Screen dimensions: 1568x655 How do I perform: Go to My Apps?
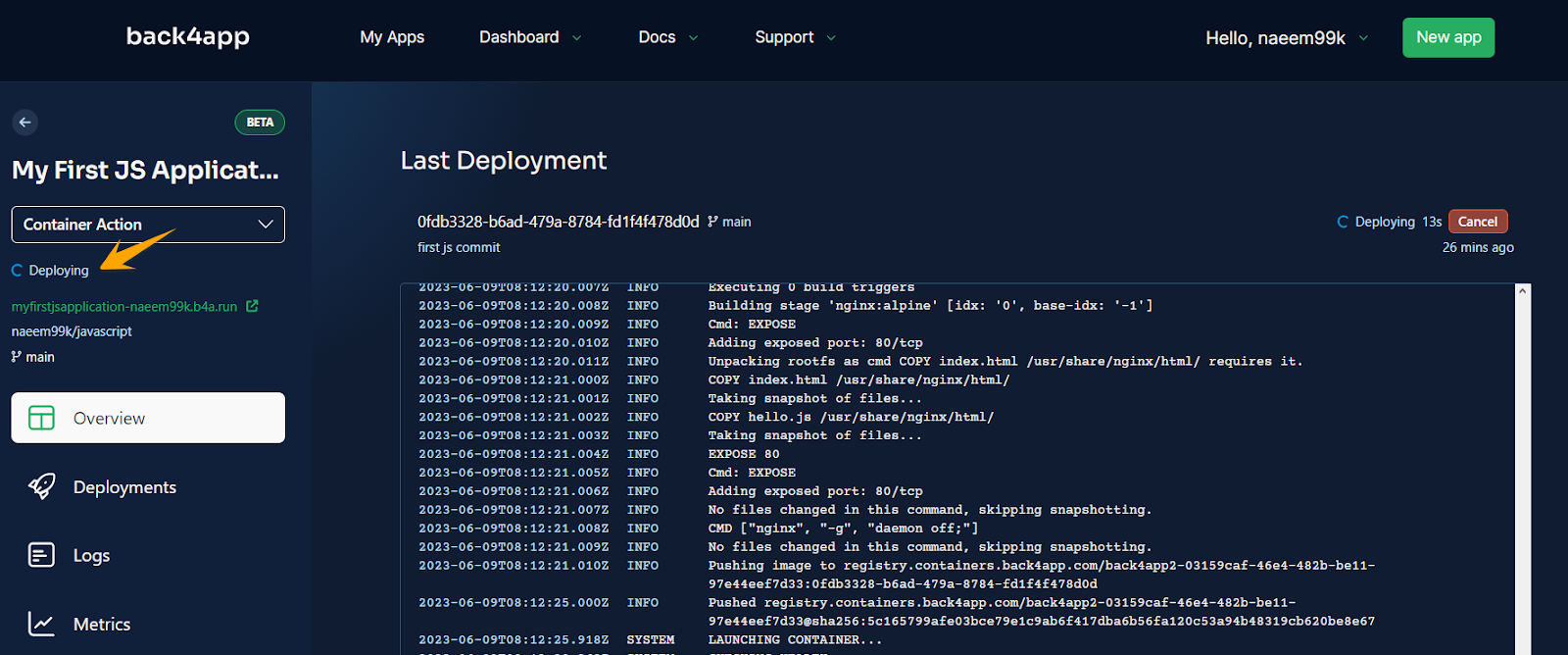click(x=392, y=37)
